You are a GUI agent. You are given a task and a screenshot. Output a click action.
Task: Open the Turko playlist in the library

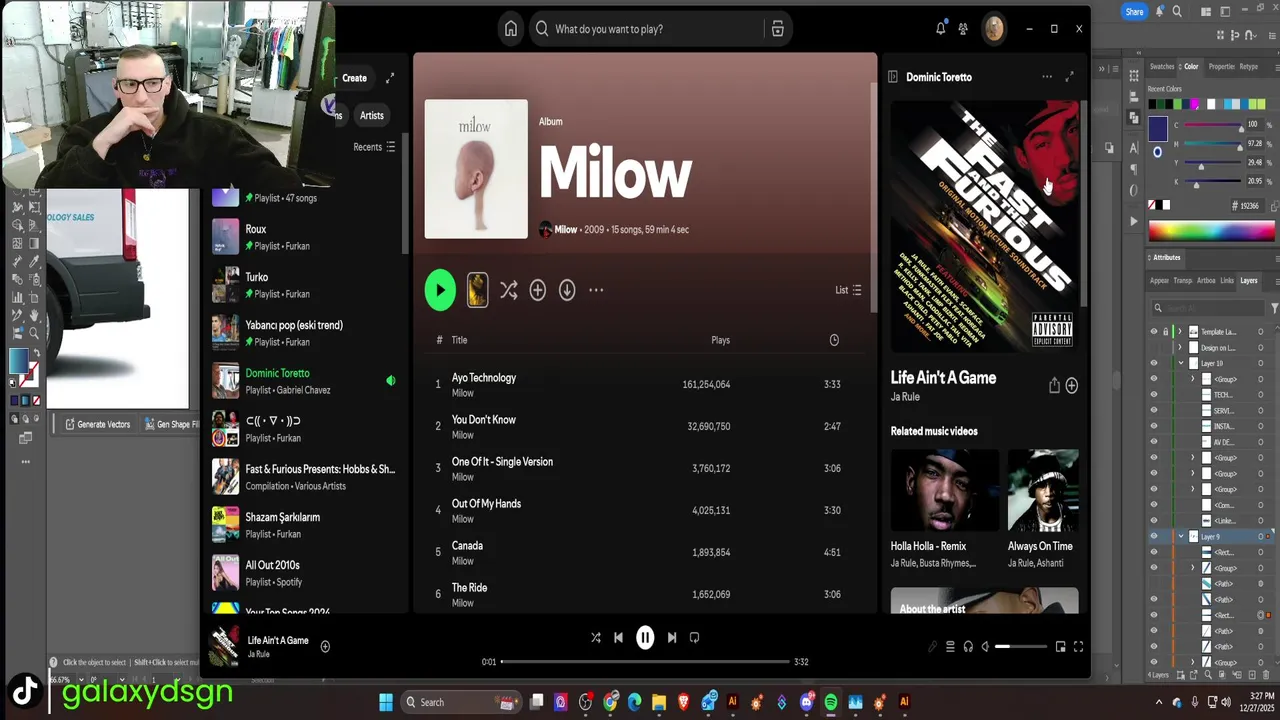(305, 285)
